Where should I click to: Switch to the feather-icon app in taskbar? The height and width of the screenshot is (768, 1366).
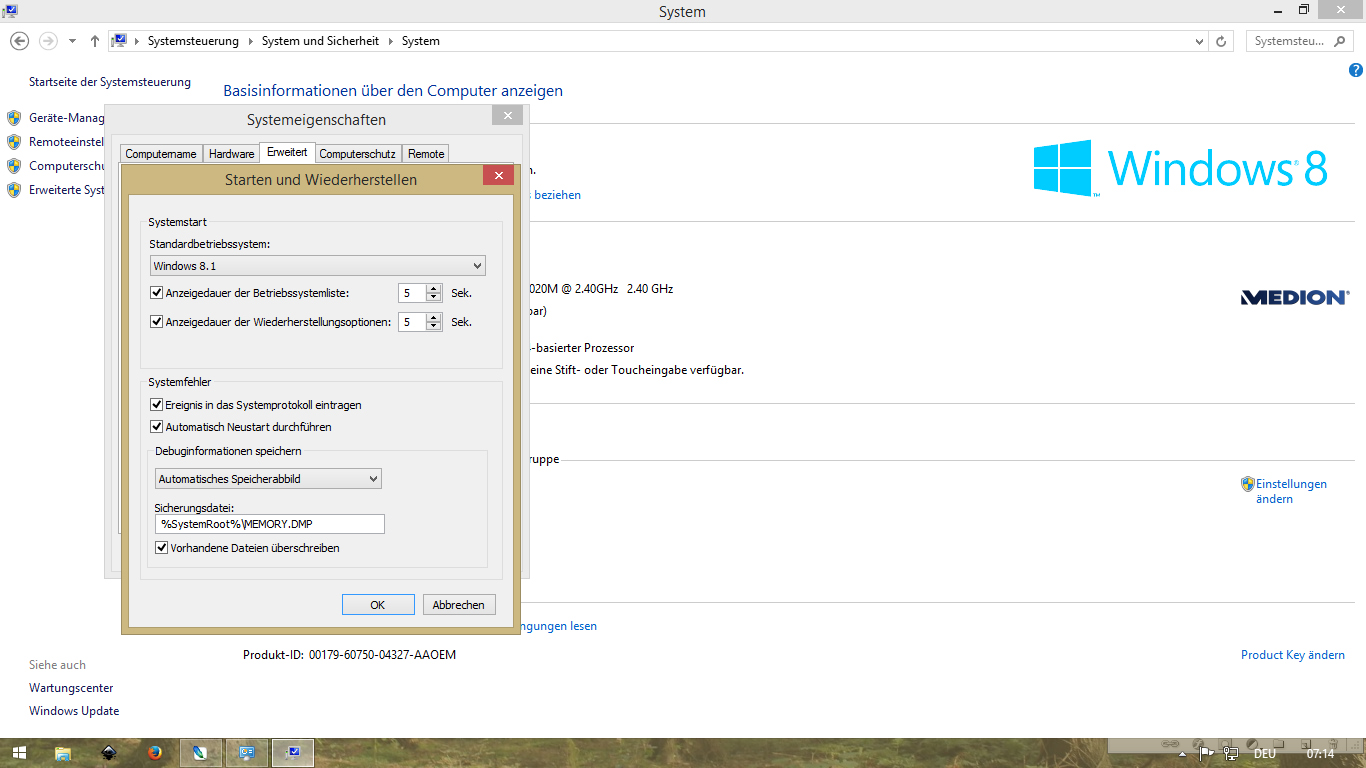201,753
